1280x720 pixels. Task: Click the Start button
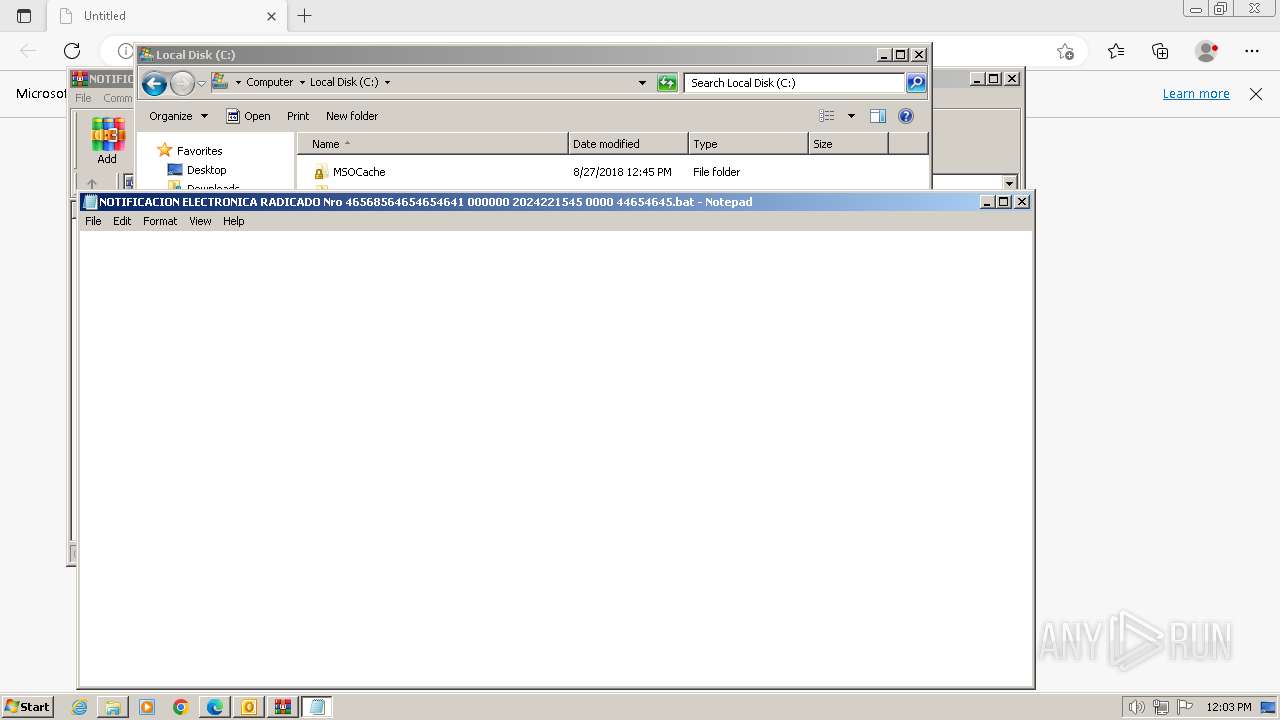tap(27, 707)
